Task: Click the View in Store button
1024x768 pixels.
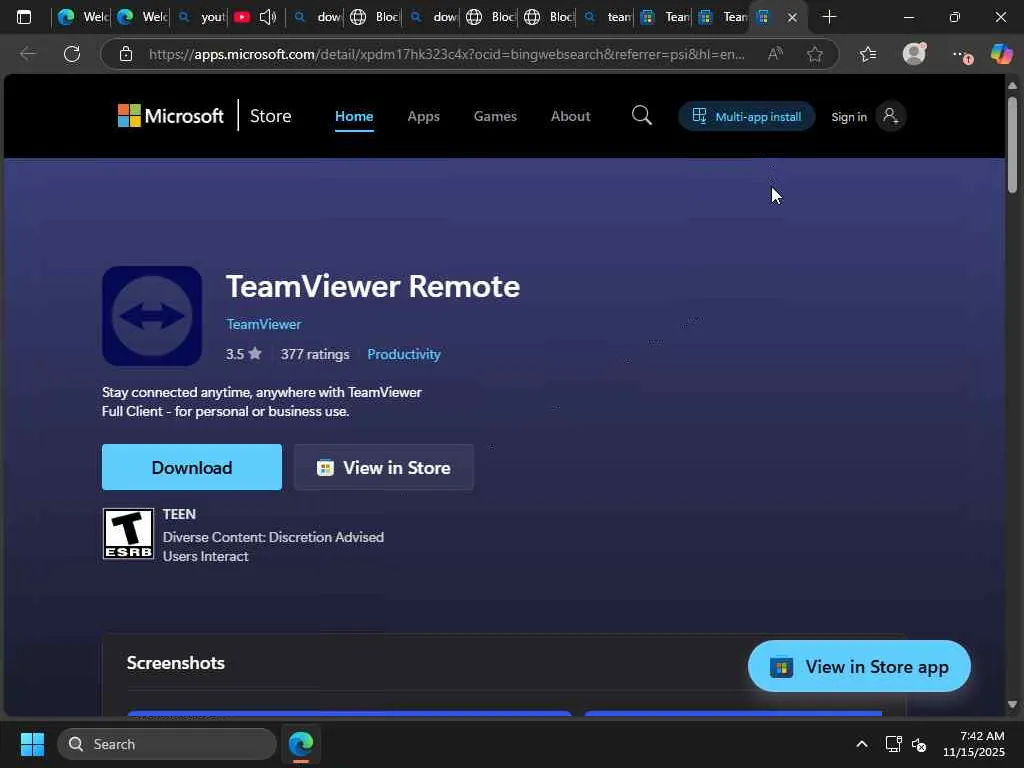Action: [x=384, y=467]
